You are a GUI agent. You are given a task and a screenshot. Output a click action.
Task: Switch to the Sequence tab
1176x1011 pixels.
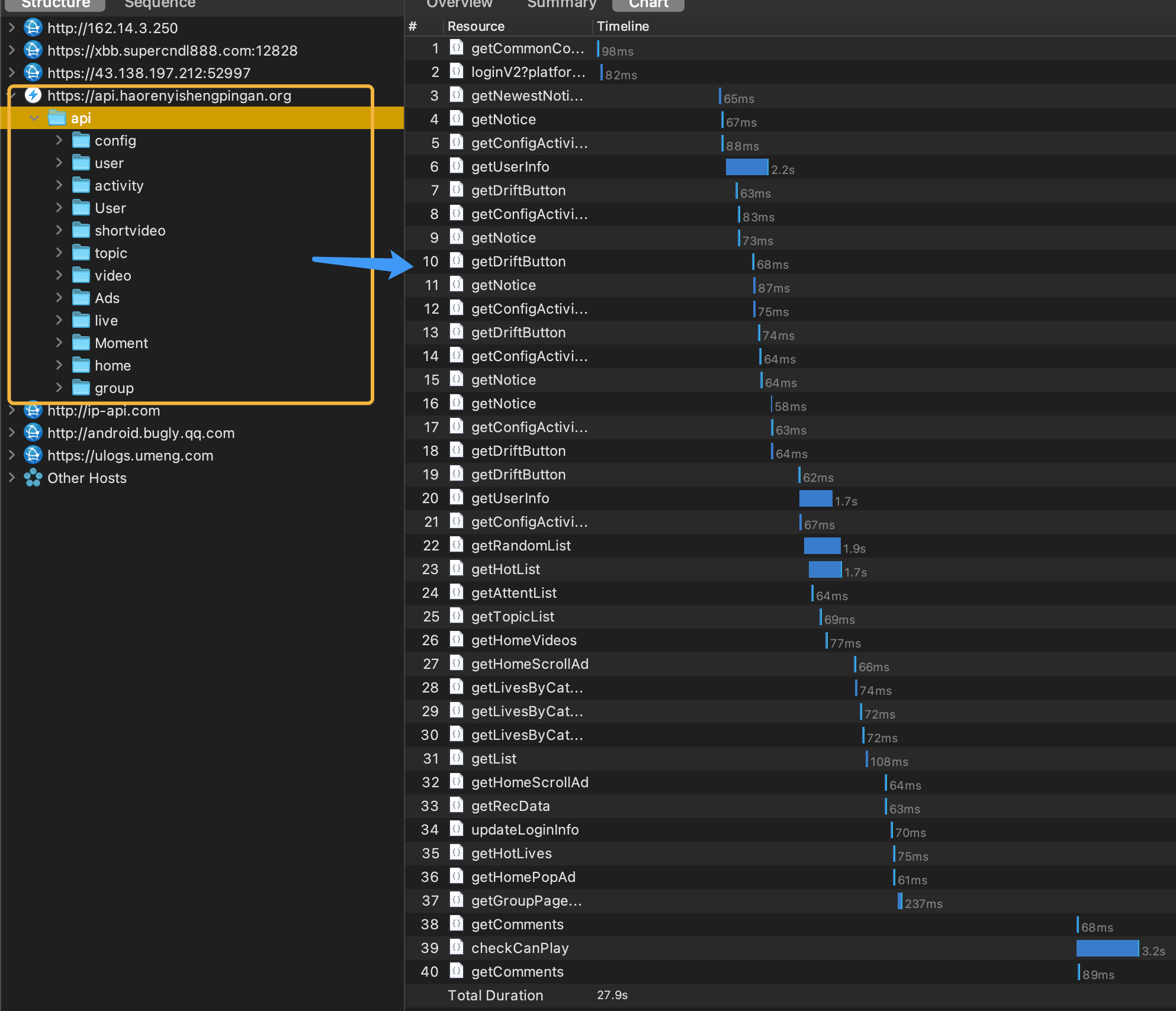pos(160,4)
